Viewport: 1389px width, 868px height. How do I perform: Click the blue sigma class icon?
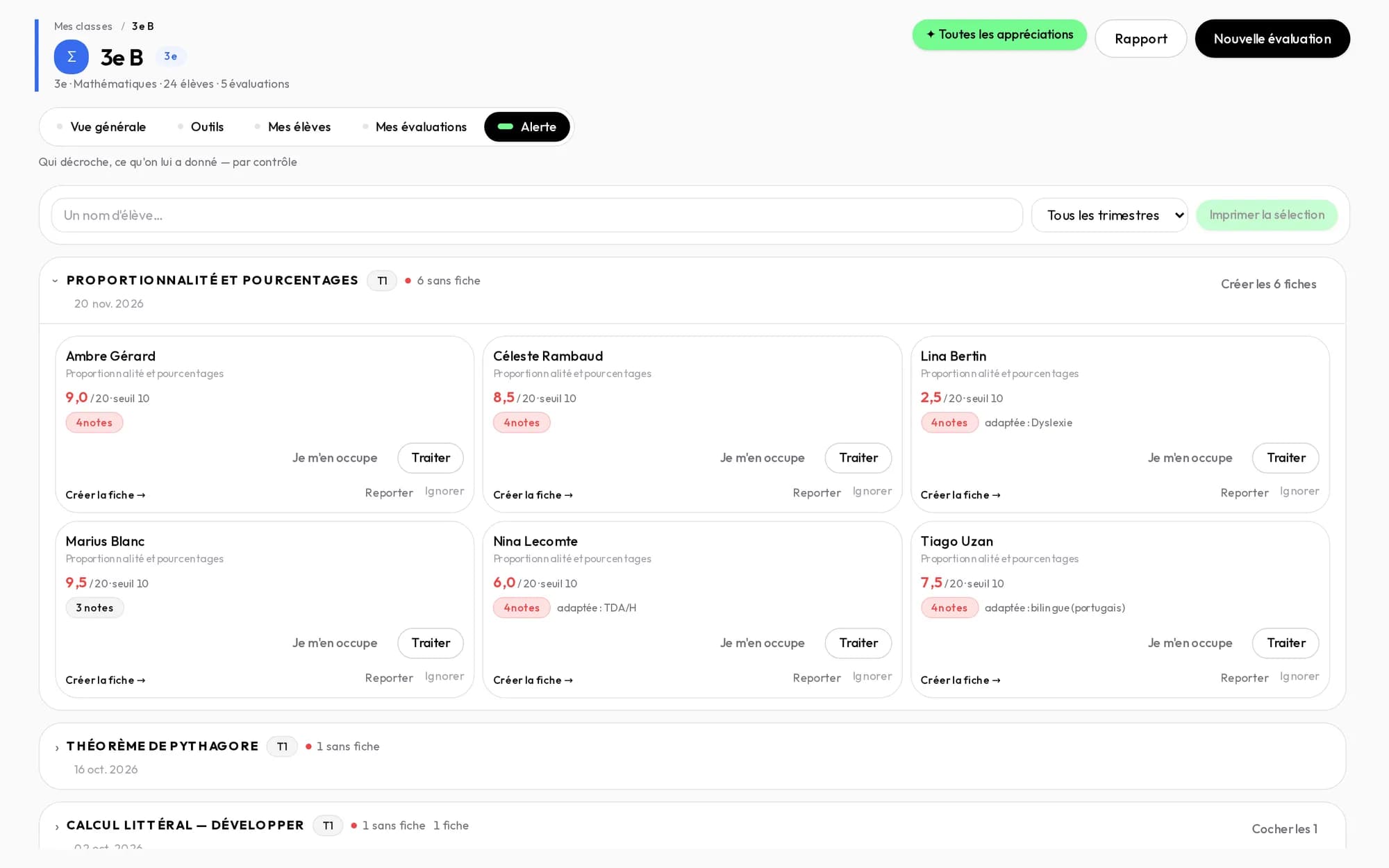point(72,57)
